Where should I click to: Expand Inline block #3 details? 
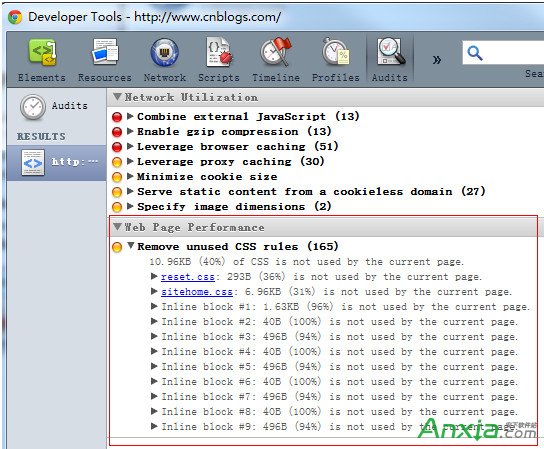pyautogui.click(x=154, y=336)
